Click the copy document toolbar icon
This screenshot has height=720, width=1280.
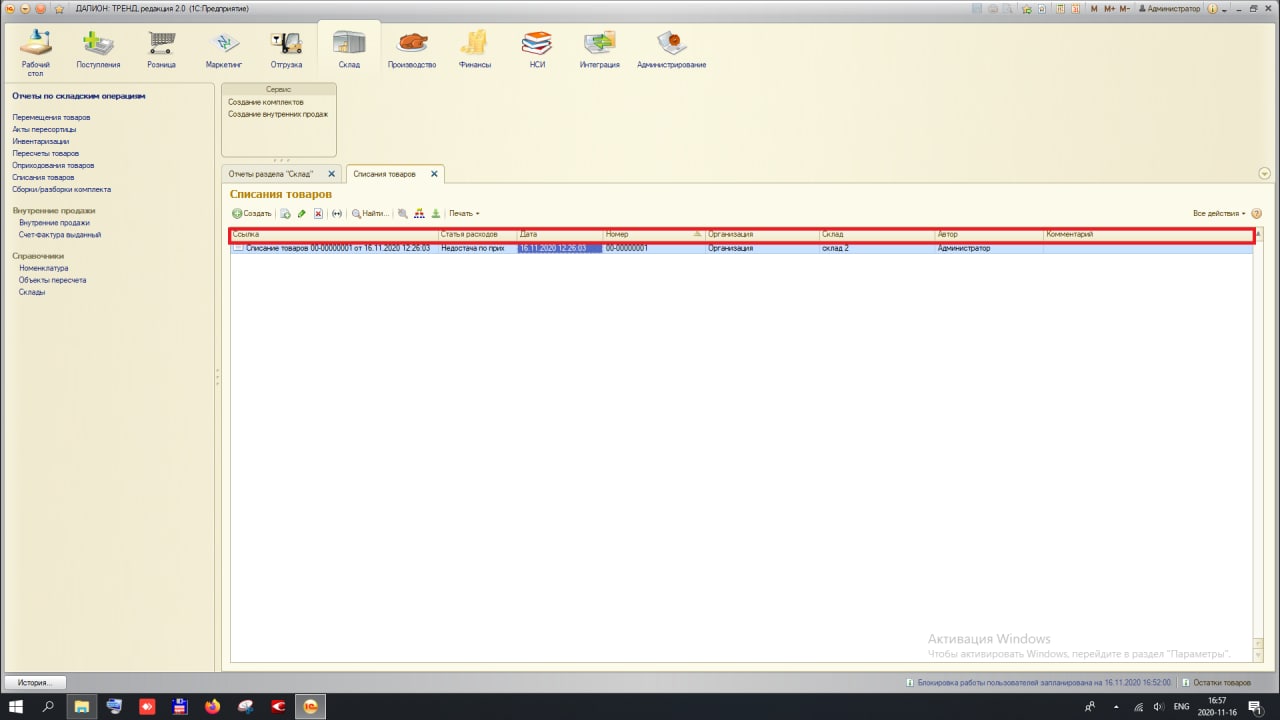[x=285, y=213]
